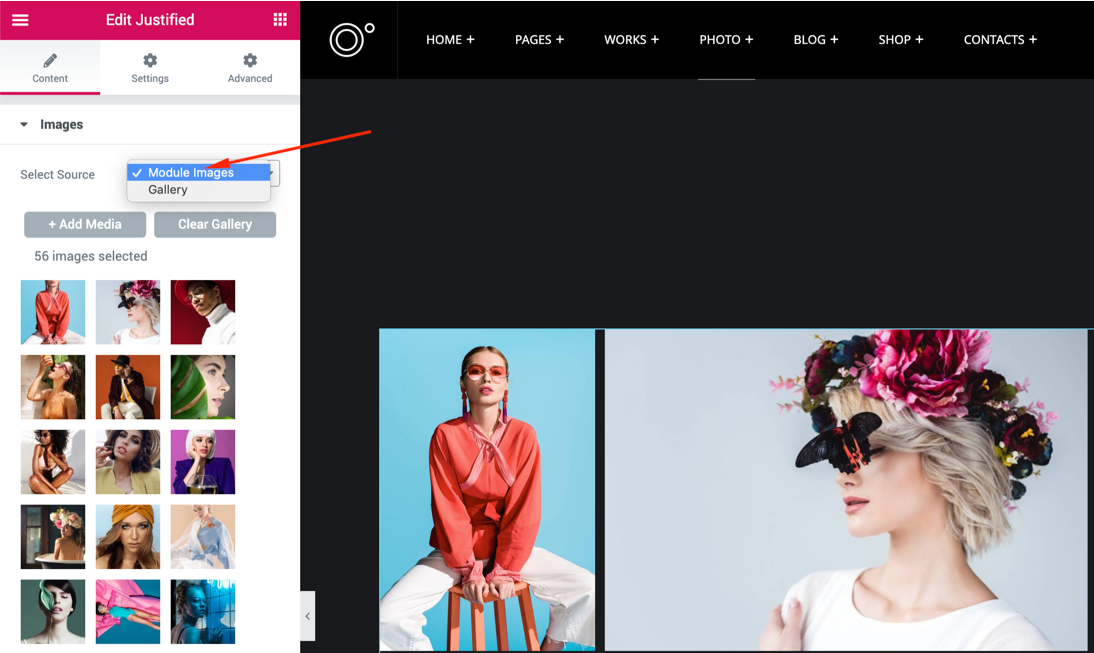
Task: Click the large red blouse photo in preview
Action: 487,490
